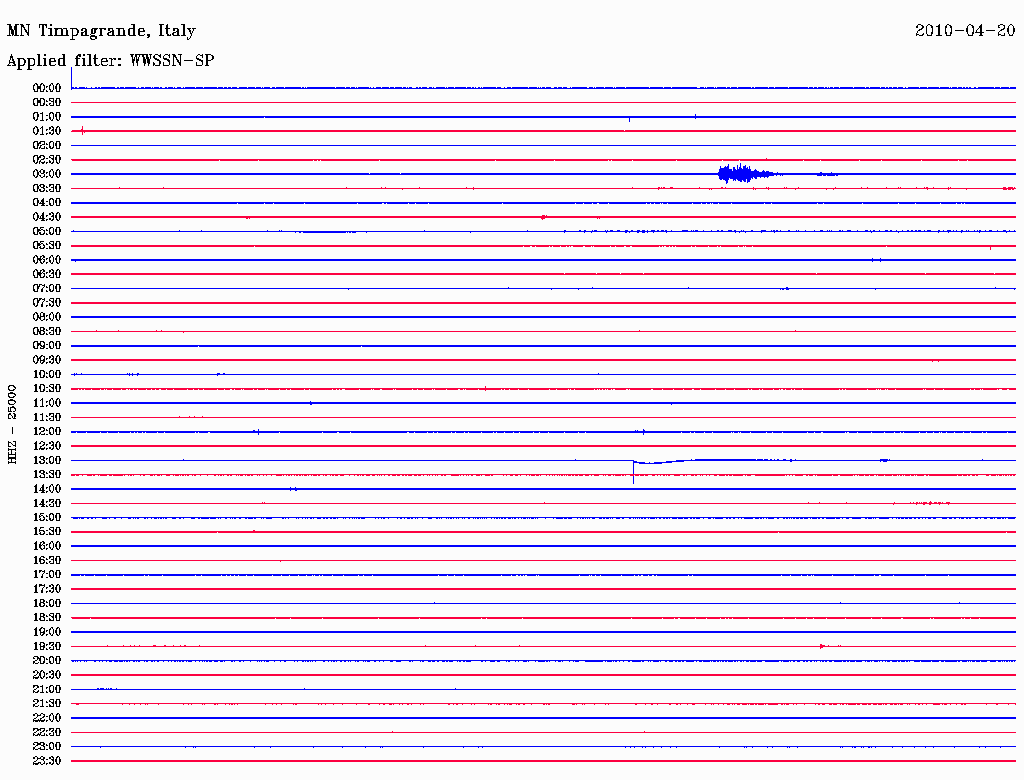Click the 07:30 time label
The image size is (1024, 780).
tap(47, 302)
